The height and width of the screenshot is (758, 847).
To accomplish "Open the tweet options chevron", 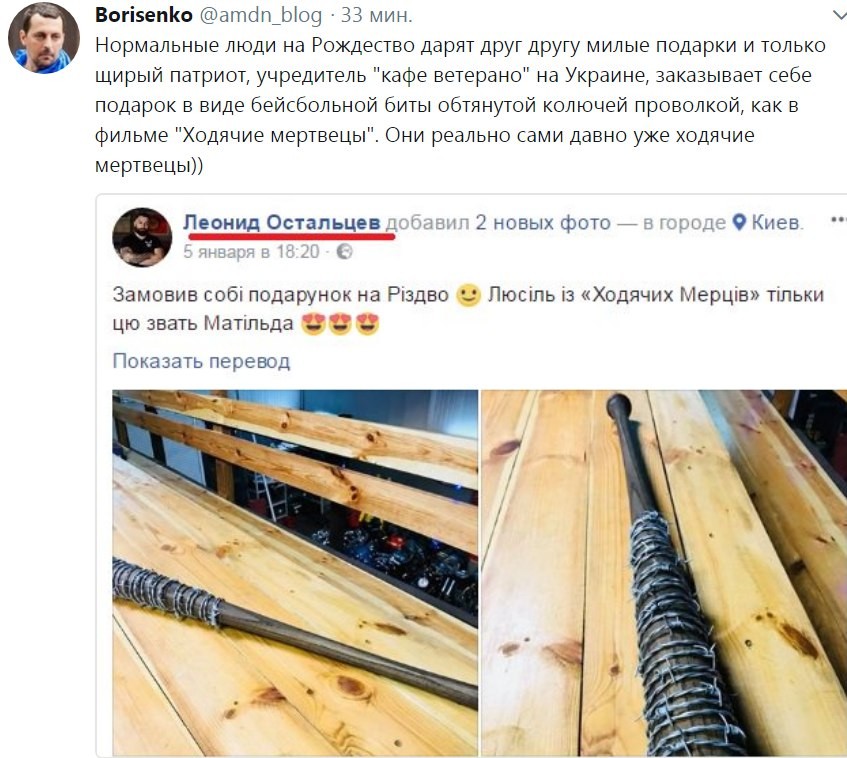I will pyautogui.click(x=839, y=16).
